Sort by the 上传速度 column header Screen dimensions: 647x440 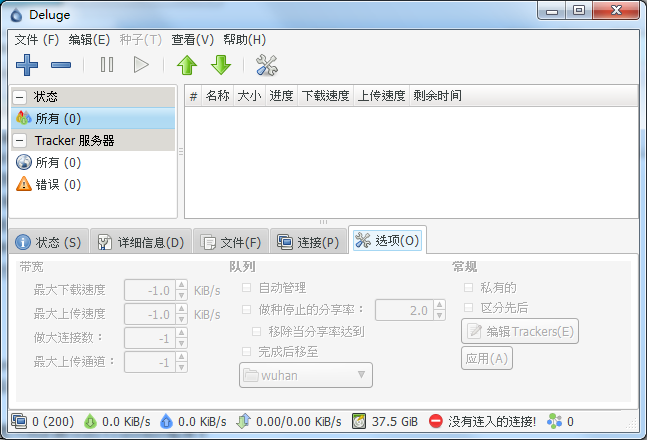381,96
